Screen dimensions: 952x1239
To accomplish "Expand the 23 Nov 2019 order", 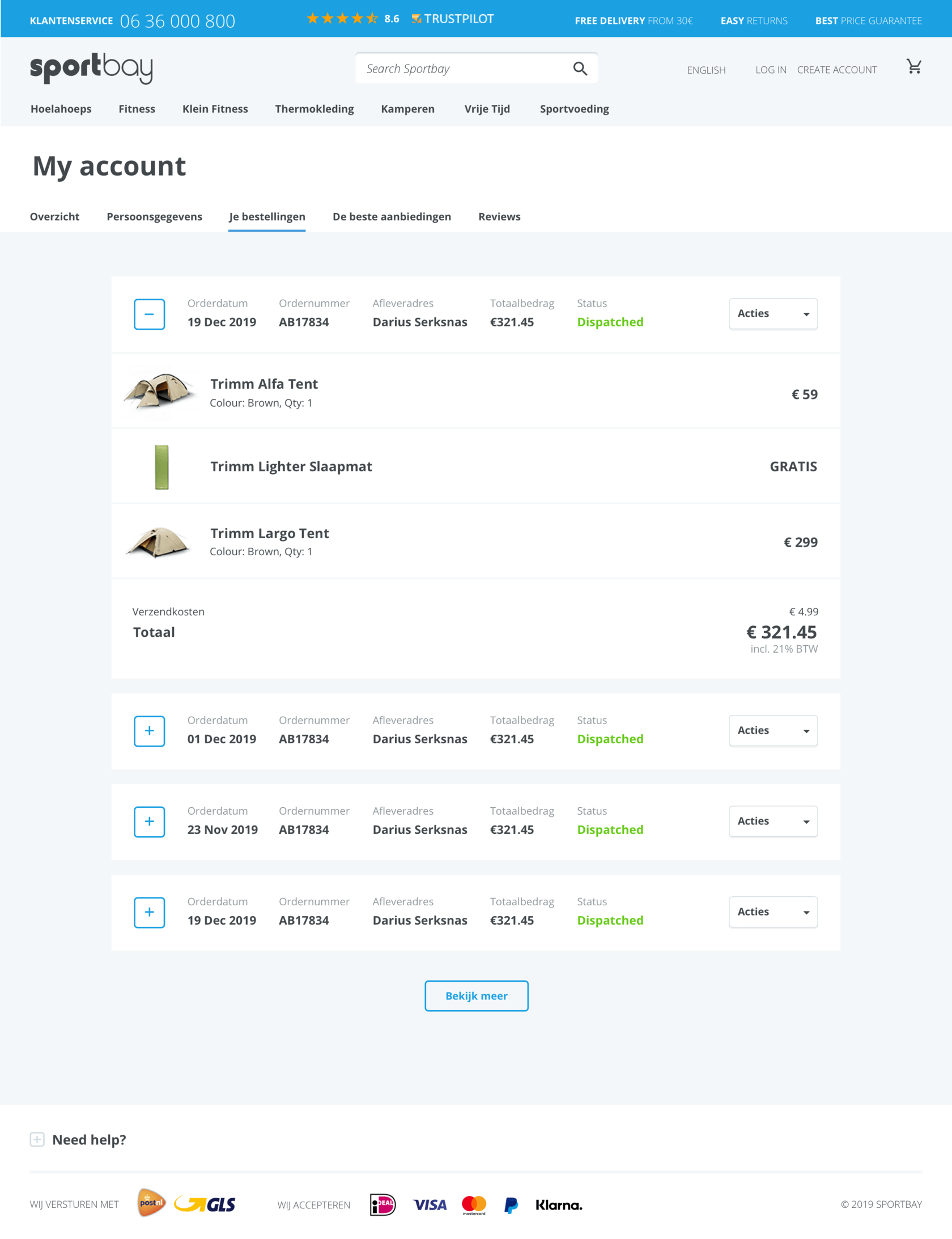I will (x=149, y=821).
